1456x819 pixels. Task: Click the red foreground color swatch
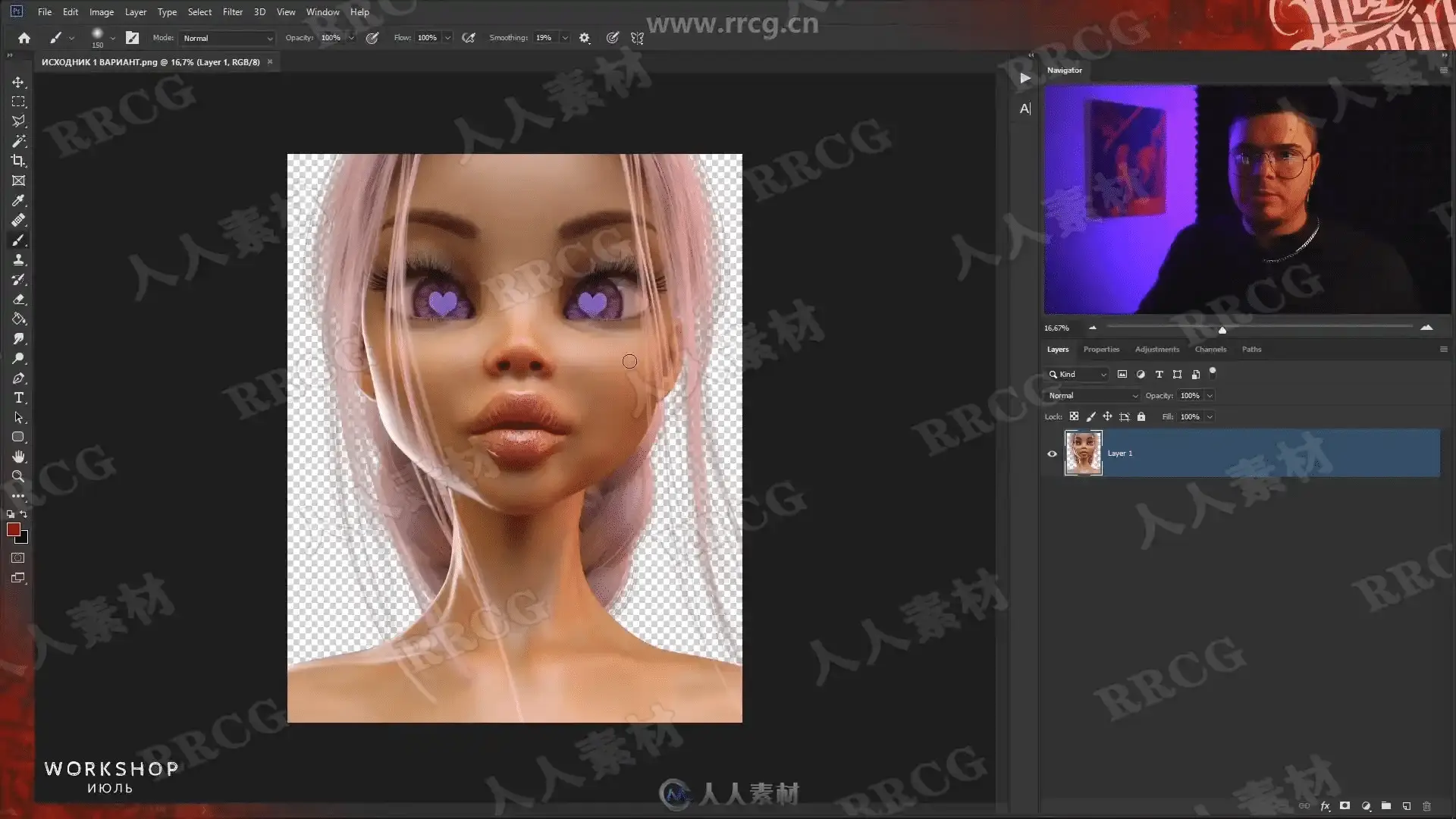pos(13,529)
